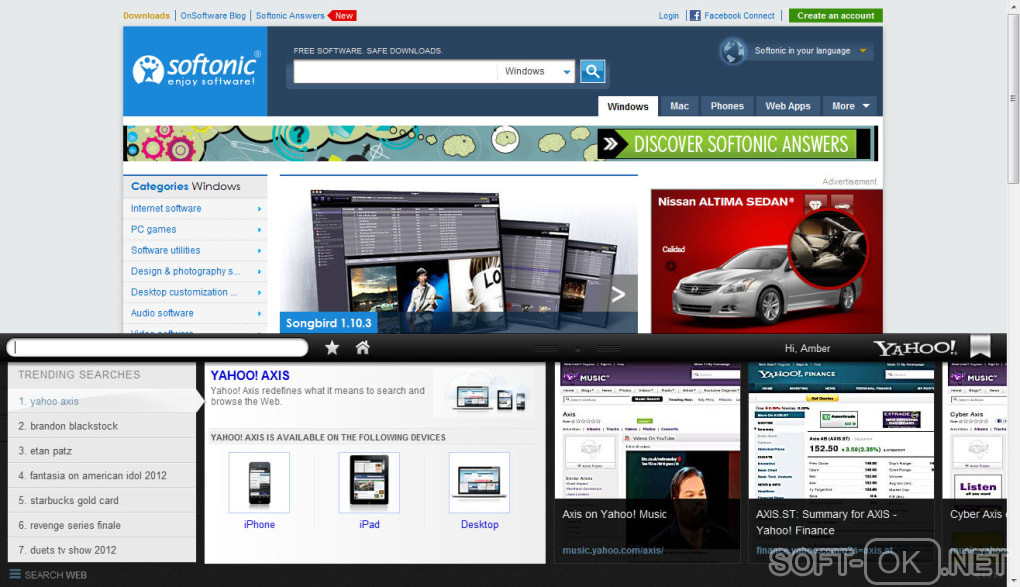Viewport: 1020px width, 587px height.
Task: Click in the Yahoo Axis search box
Action: 157,348
